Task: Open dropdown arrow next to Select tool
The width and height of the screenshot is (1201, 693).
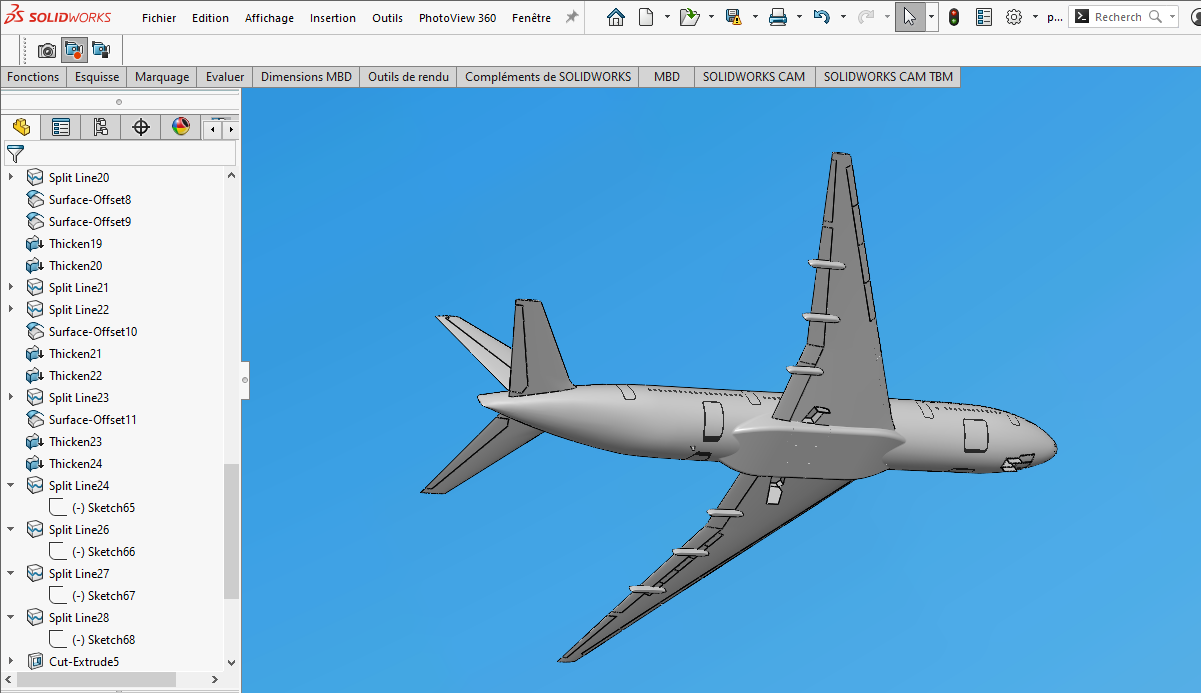Action: [x=932, y=17]
